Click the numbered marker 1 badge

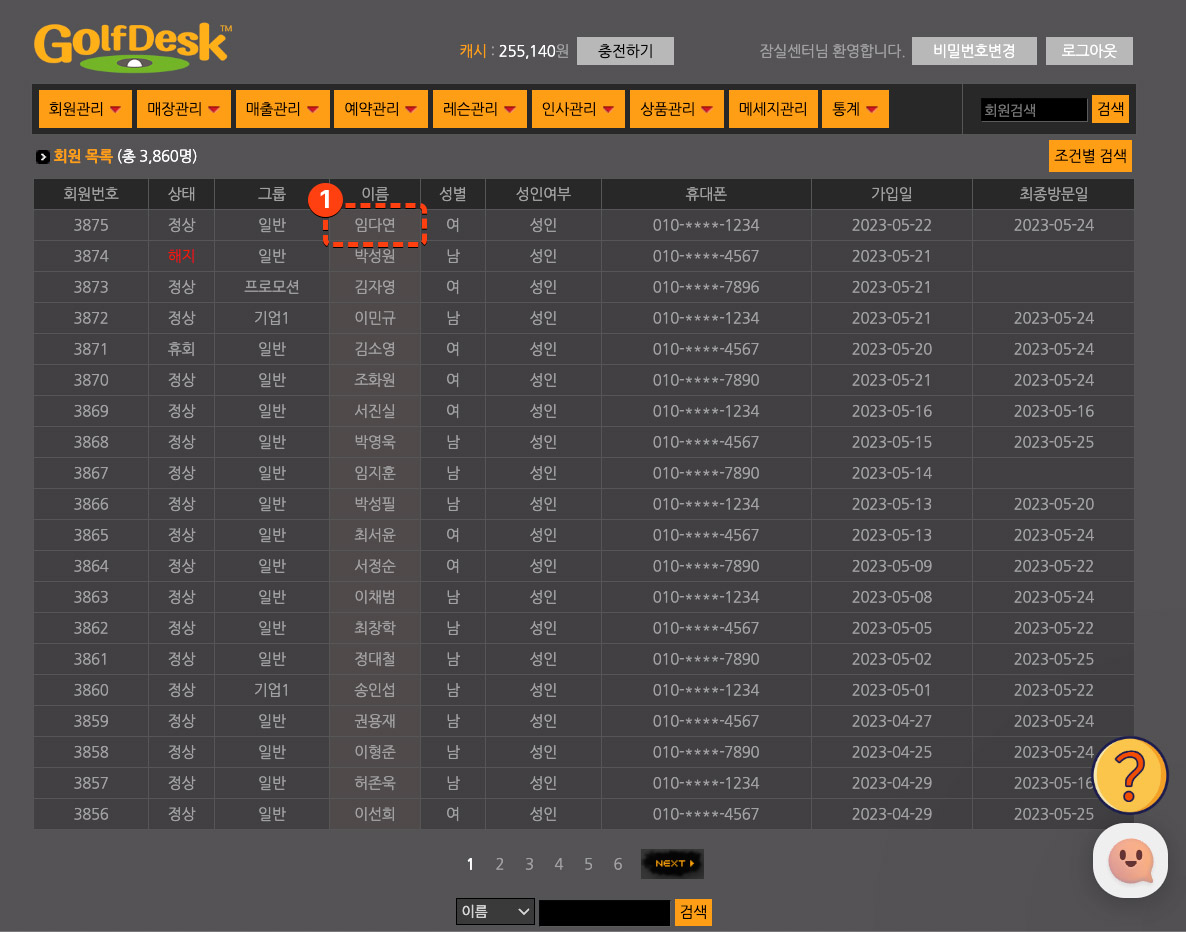tap(325, 200)
